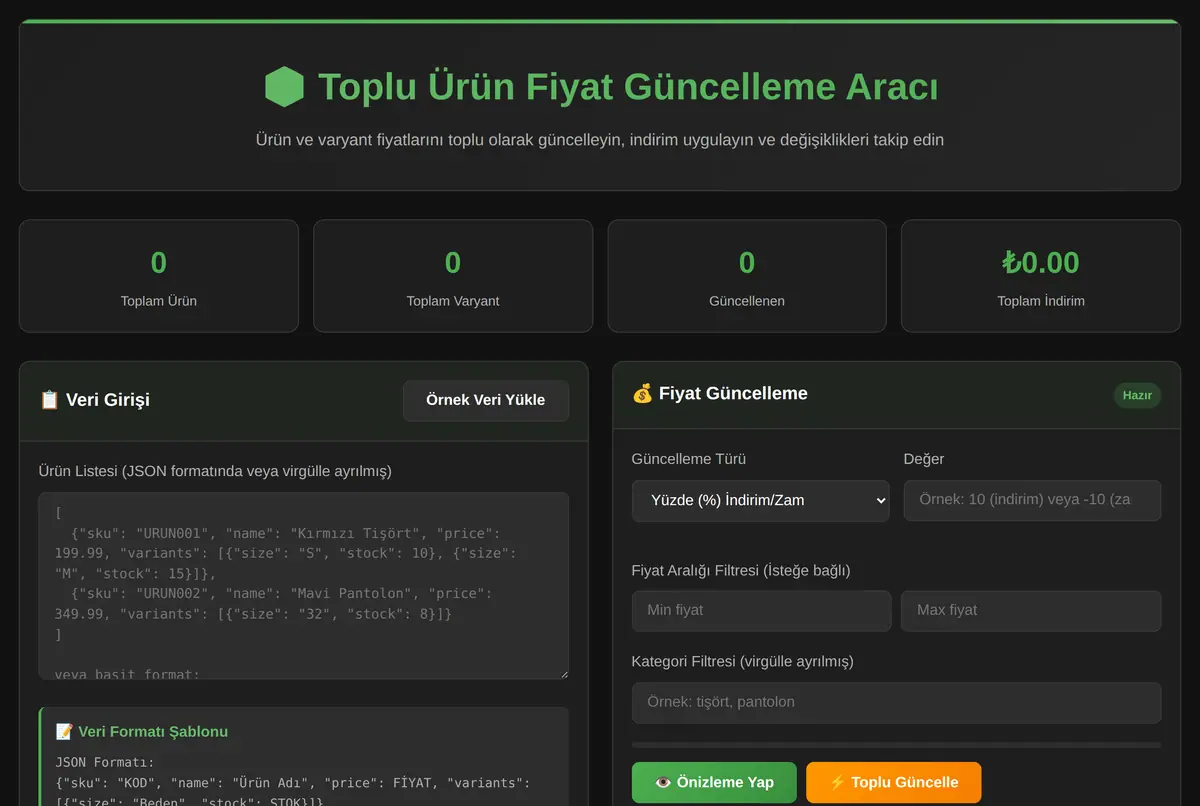Focus the Kategori Filtresi input field
This screenshot has height=806, width=1200.
click(896, 702)
